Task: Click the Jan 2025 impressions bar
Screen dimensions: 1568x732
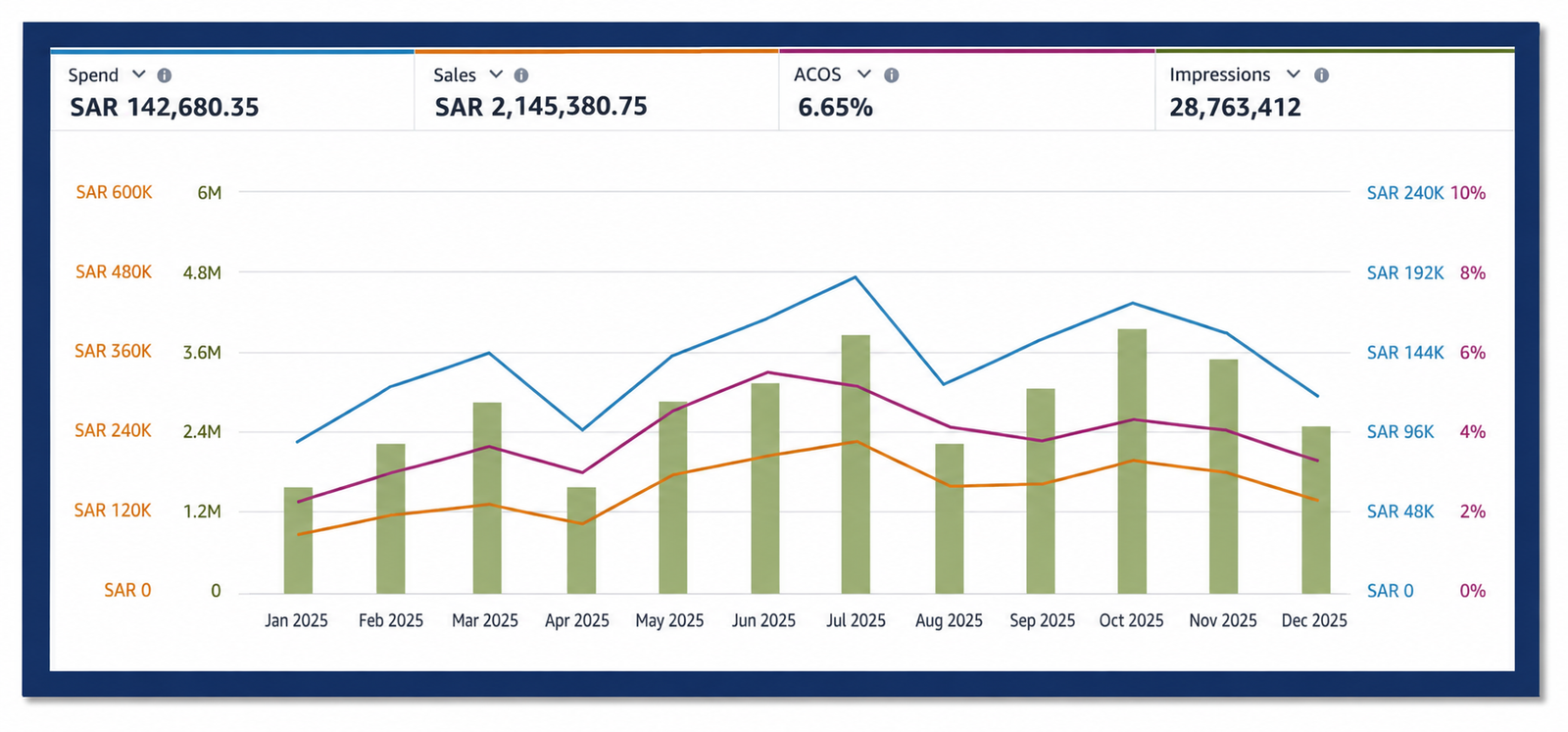Action: point(298,540)
